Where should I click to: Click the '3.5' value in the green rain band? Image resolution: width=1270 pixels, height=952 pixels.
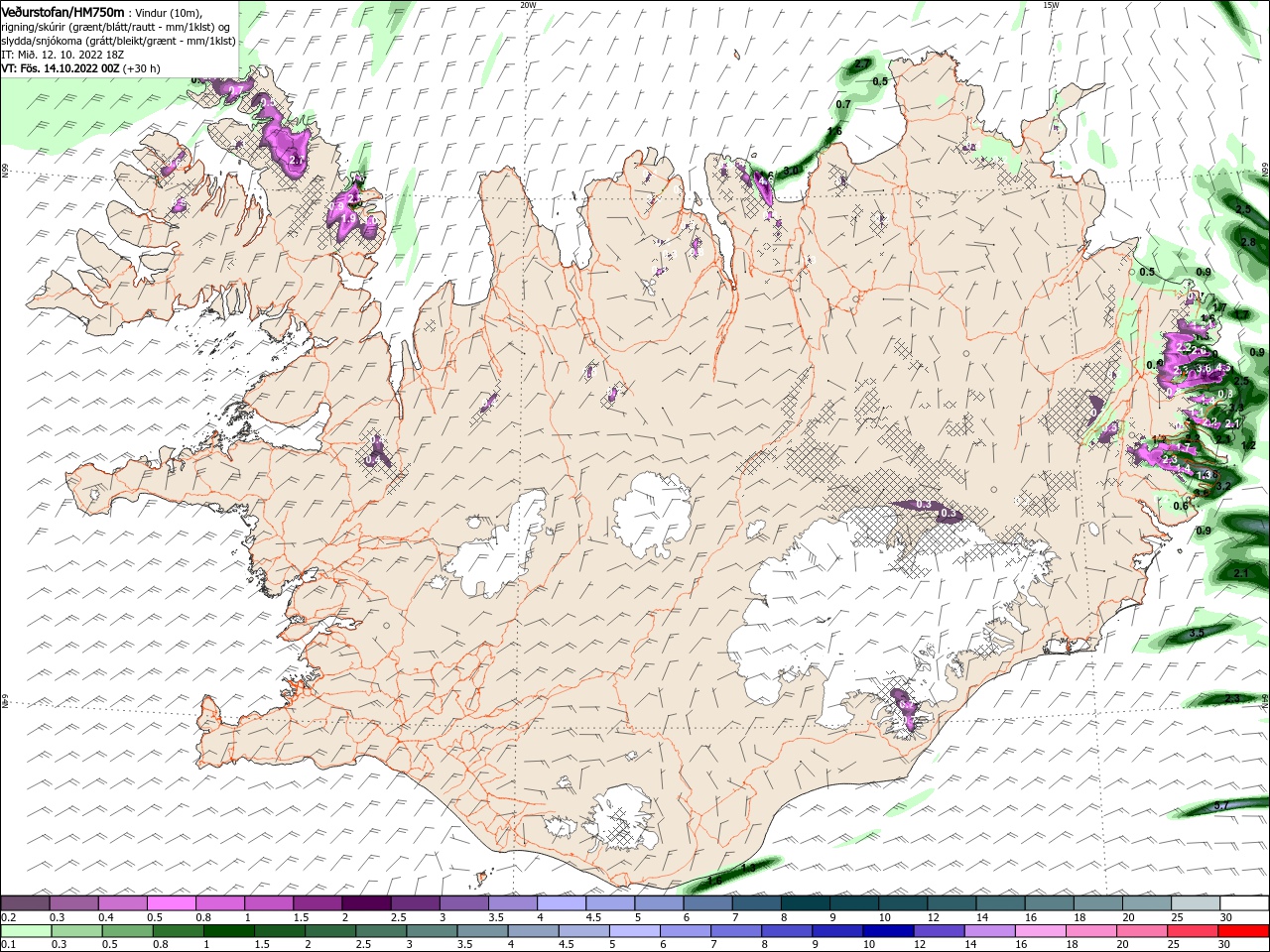click(x=1197, y=633)
